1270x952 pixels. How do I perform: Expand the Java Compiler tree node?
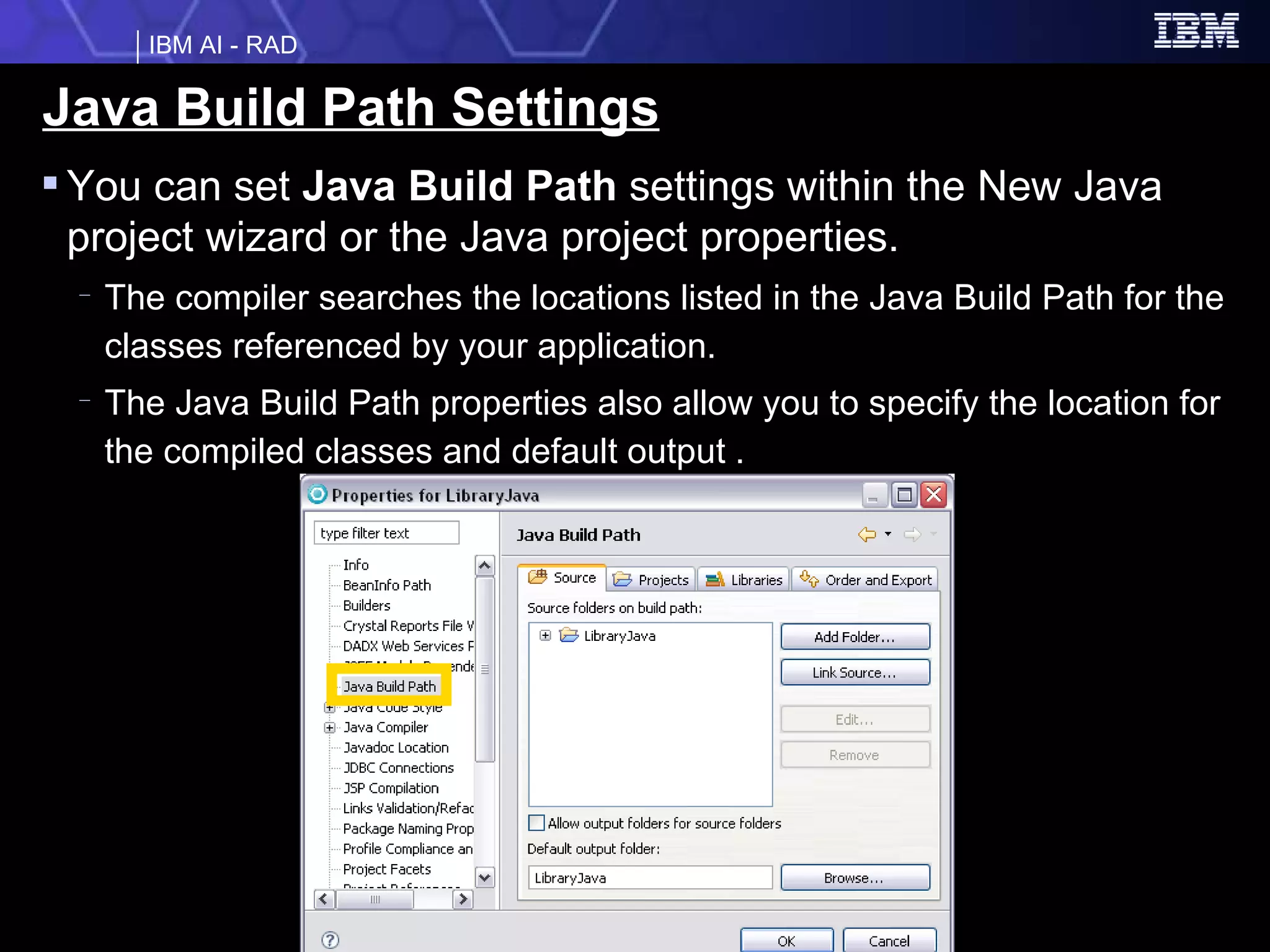coord(330,728)
